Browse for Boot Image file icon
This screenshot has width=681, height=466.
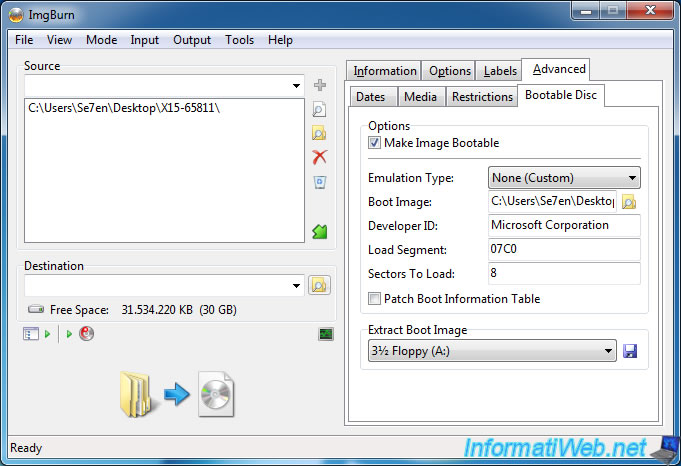click(x=629, y=202)
